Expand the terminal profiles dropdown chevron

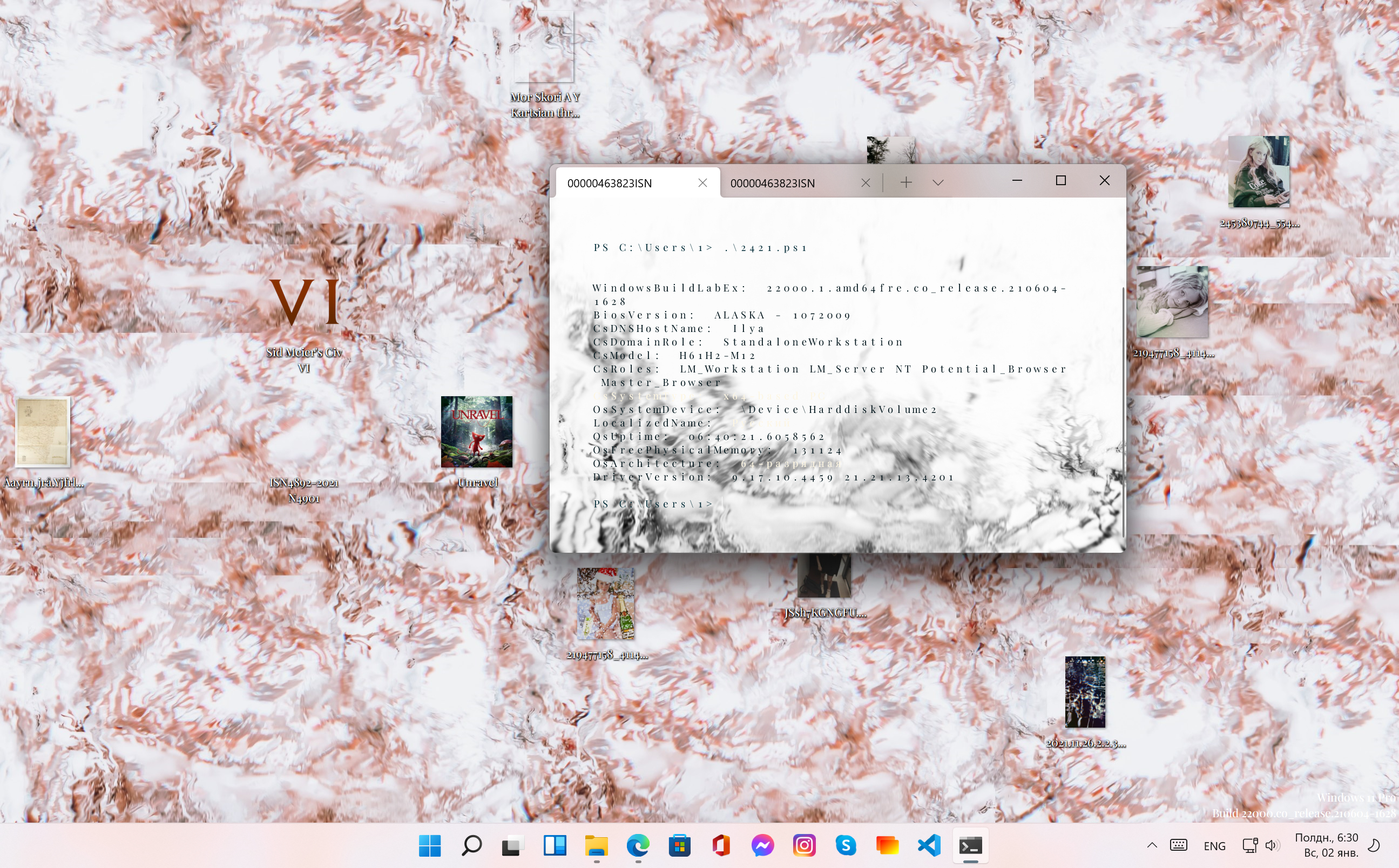(x=938, y=182)
